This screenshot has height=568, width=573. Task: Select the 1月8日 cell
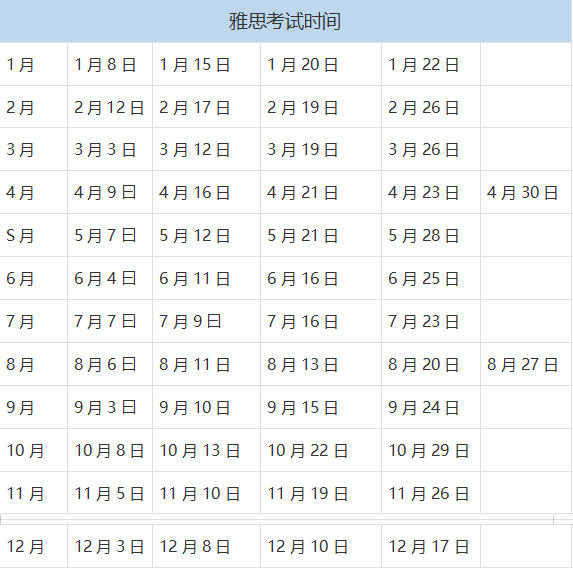coord(110,64)
